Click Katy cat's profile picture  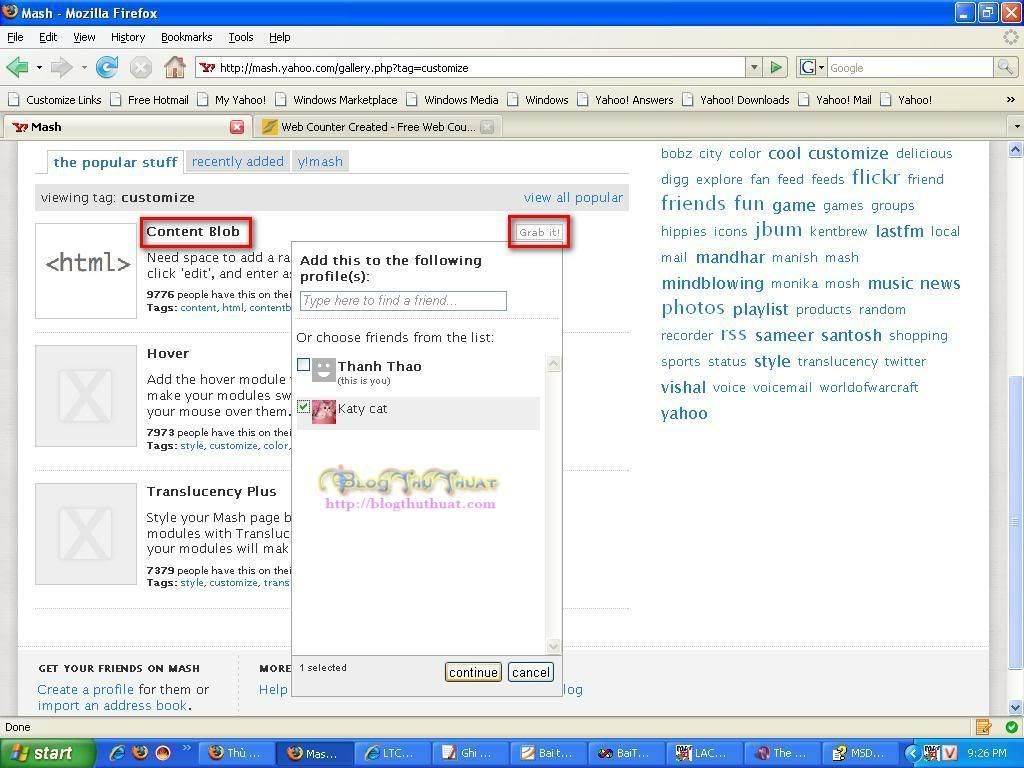click(x=323, y=411)
